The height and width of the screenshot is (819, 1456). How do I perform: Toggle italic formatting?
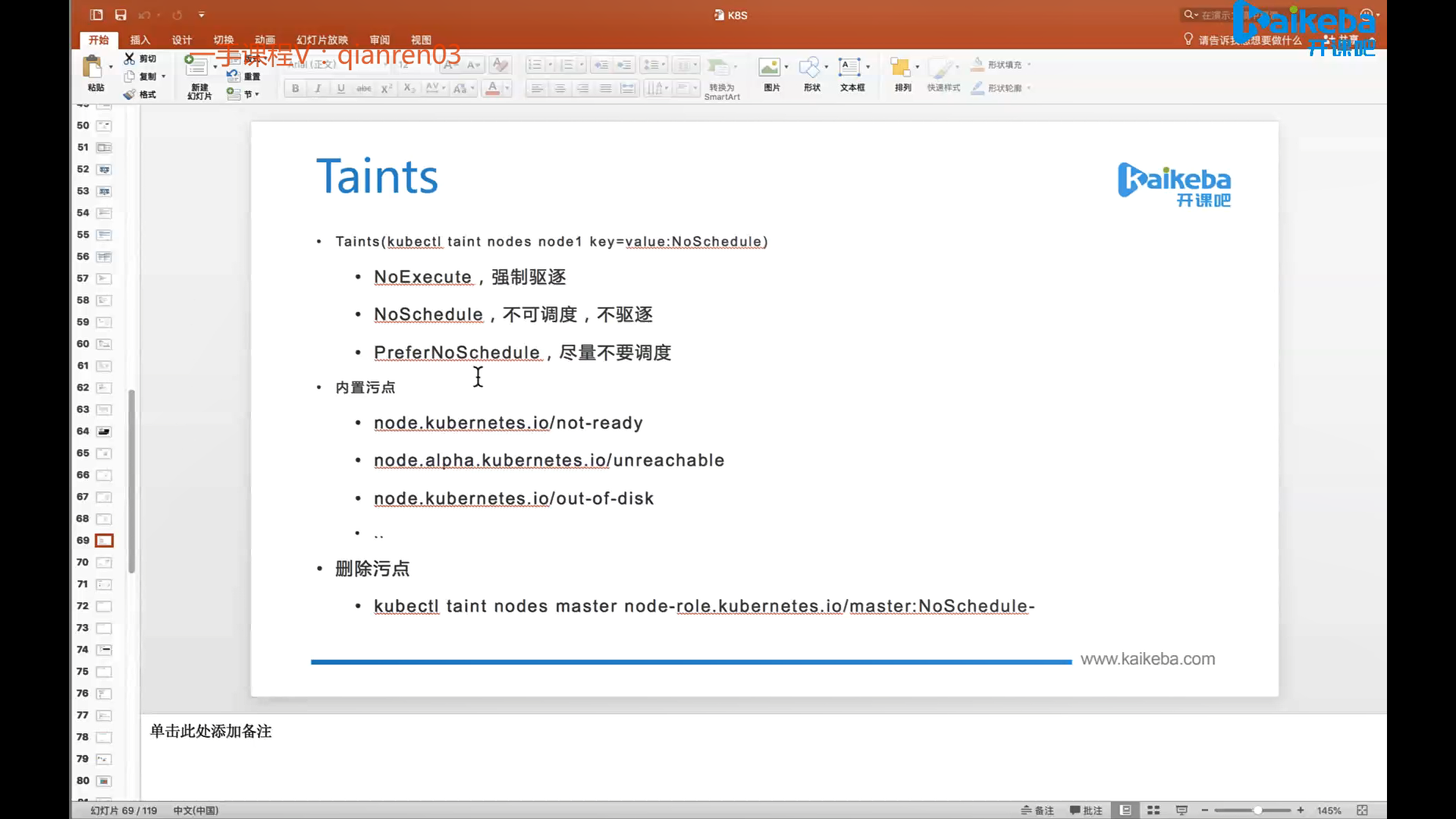click(x=318, y=89)
